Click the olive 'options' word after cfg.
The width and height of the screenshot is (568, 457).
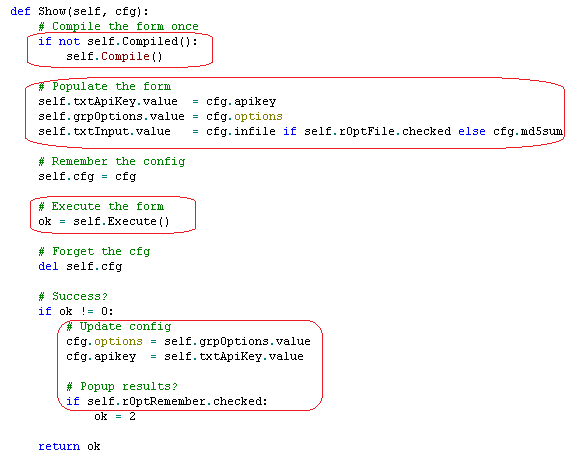(x=258, y=117)
